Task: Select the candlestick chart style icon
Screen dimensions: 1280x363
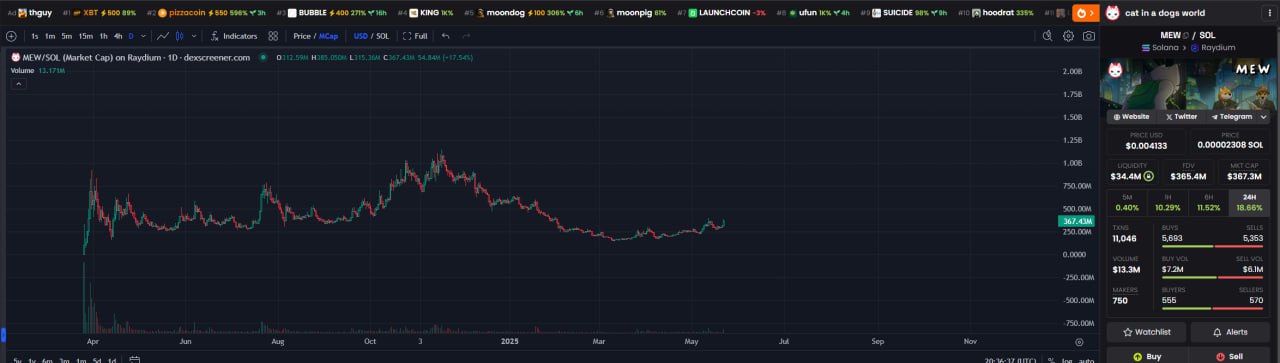Action: coord(180,36)
